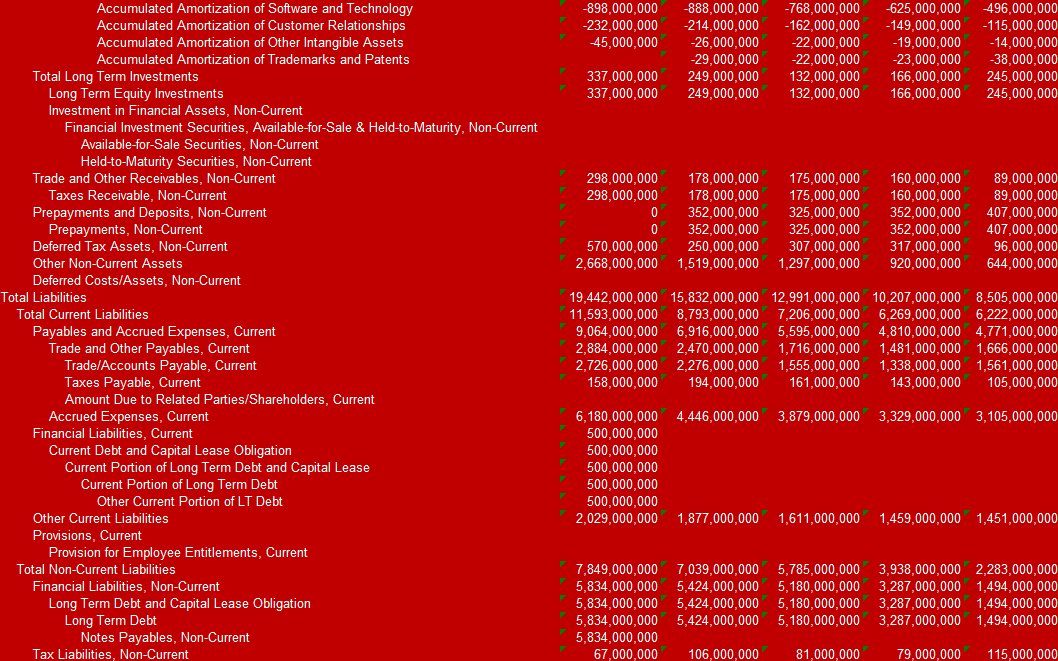Select 'Current Debt and Capital Lease Obligation' label

tap(170, 451)
